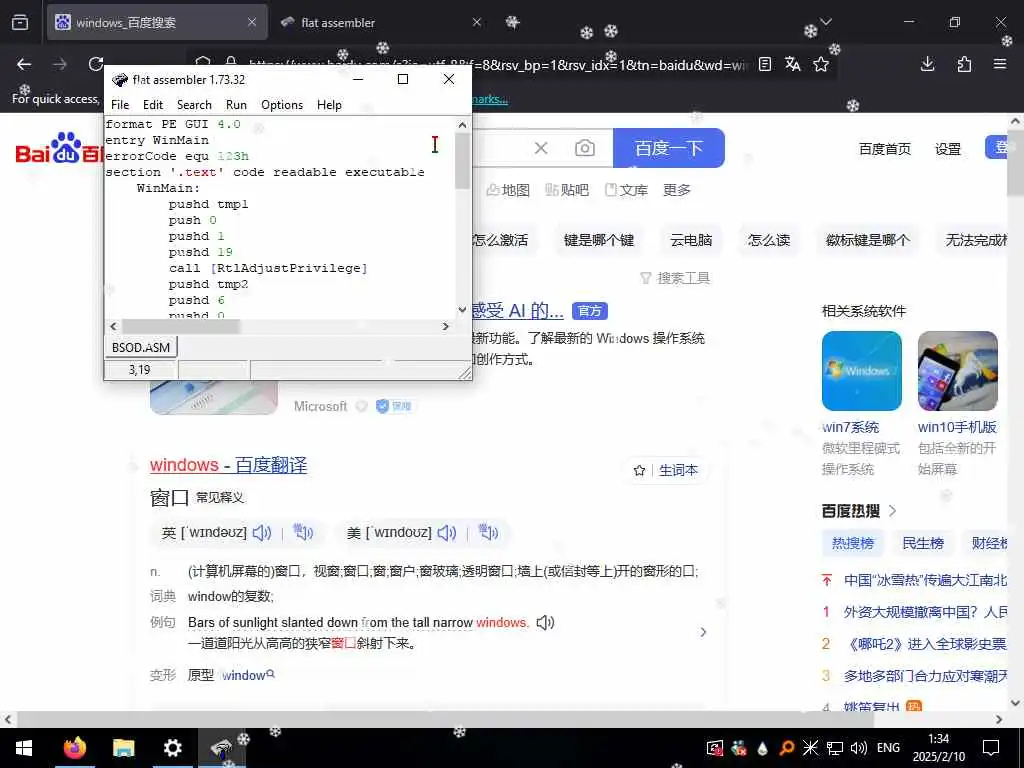
Task: Select suggestion chip 键是哪个键
Action: 599,240
